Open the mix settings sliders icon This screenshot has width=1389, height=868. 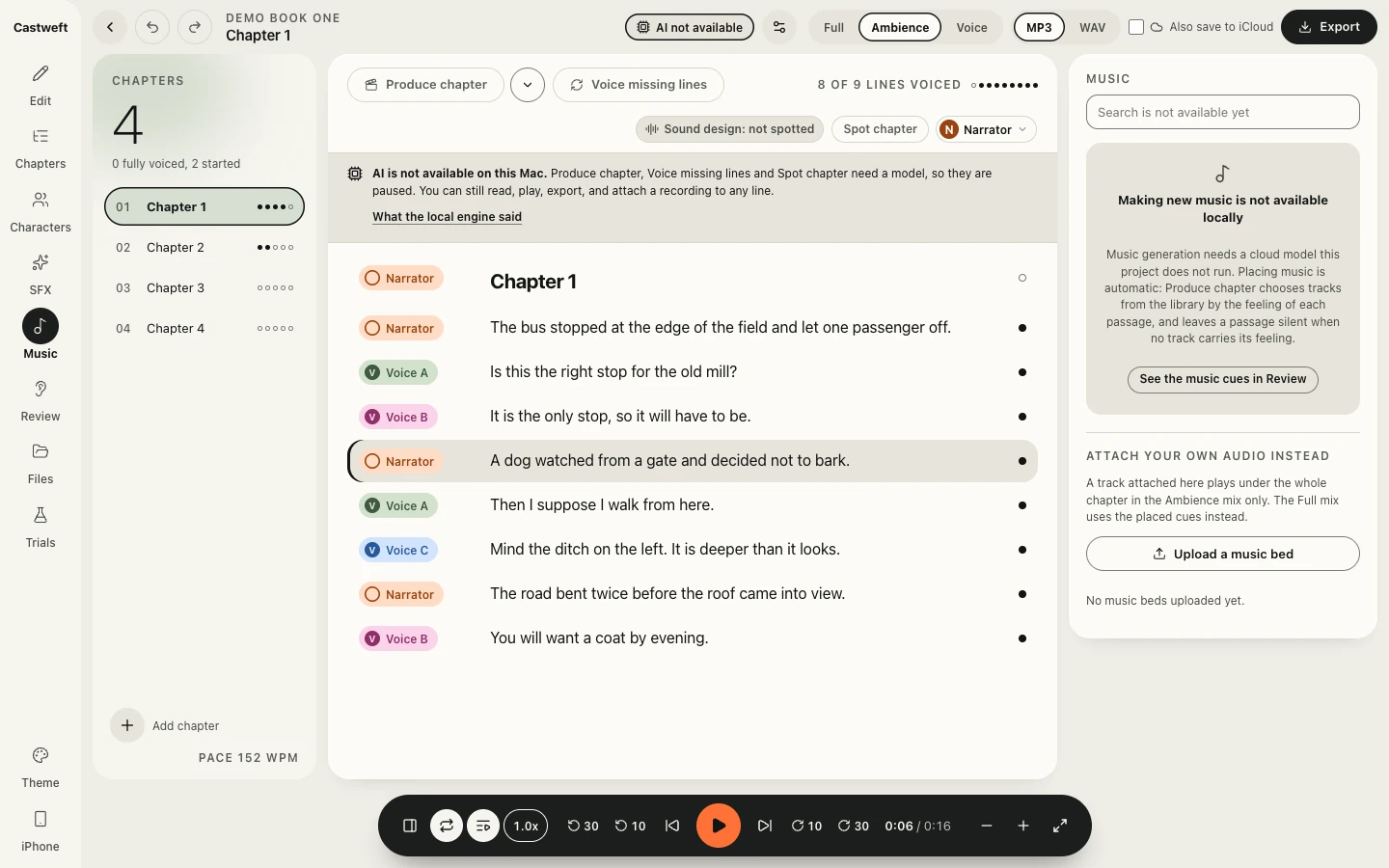pyautogui.click(x=779, y=27)
